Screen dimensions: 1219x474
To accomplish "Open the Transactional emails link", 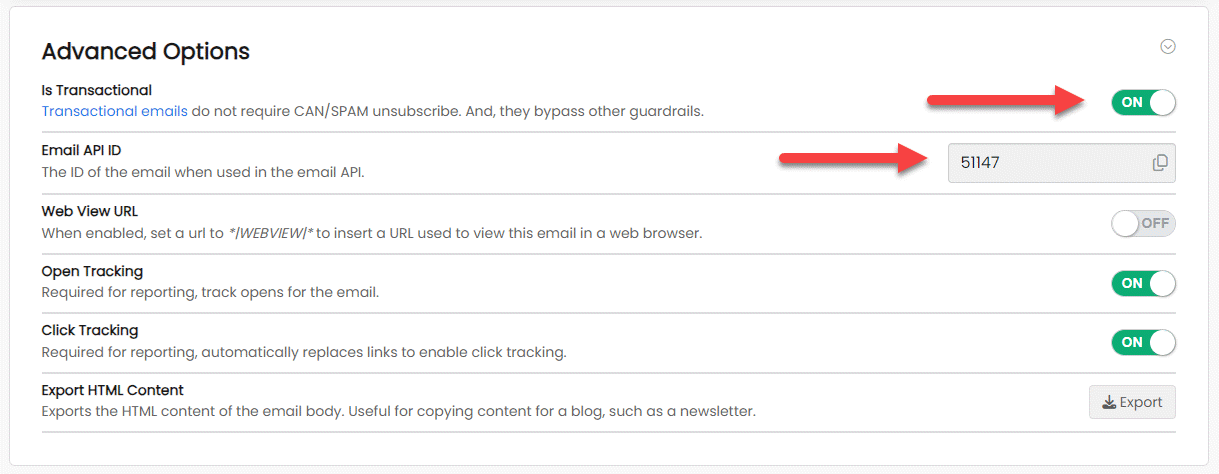I will tap(114, 111).
